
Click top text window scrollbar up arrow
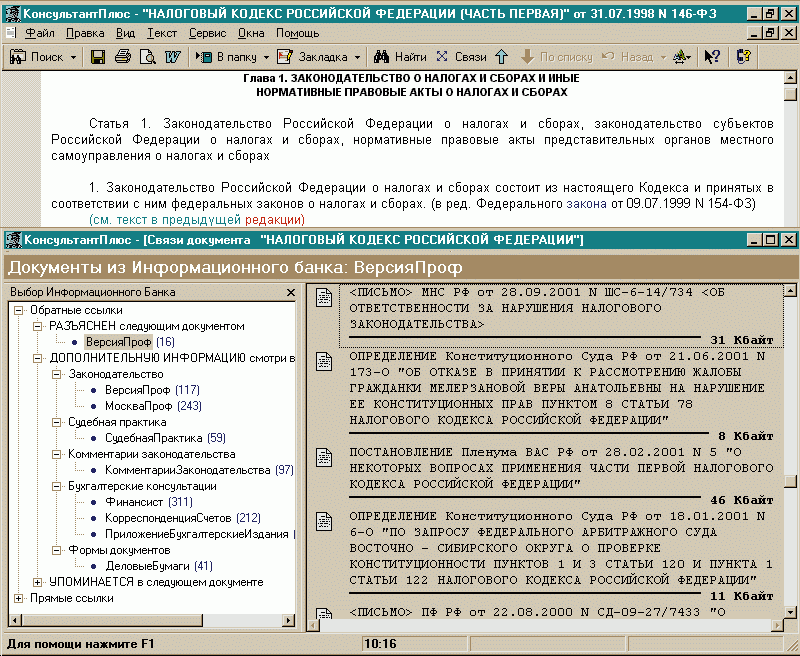pos(790,78)
